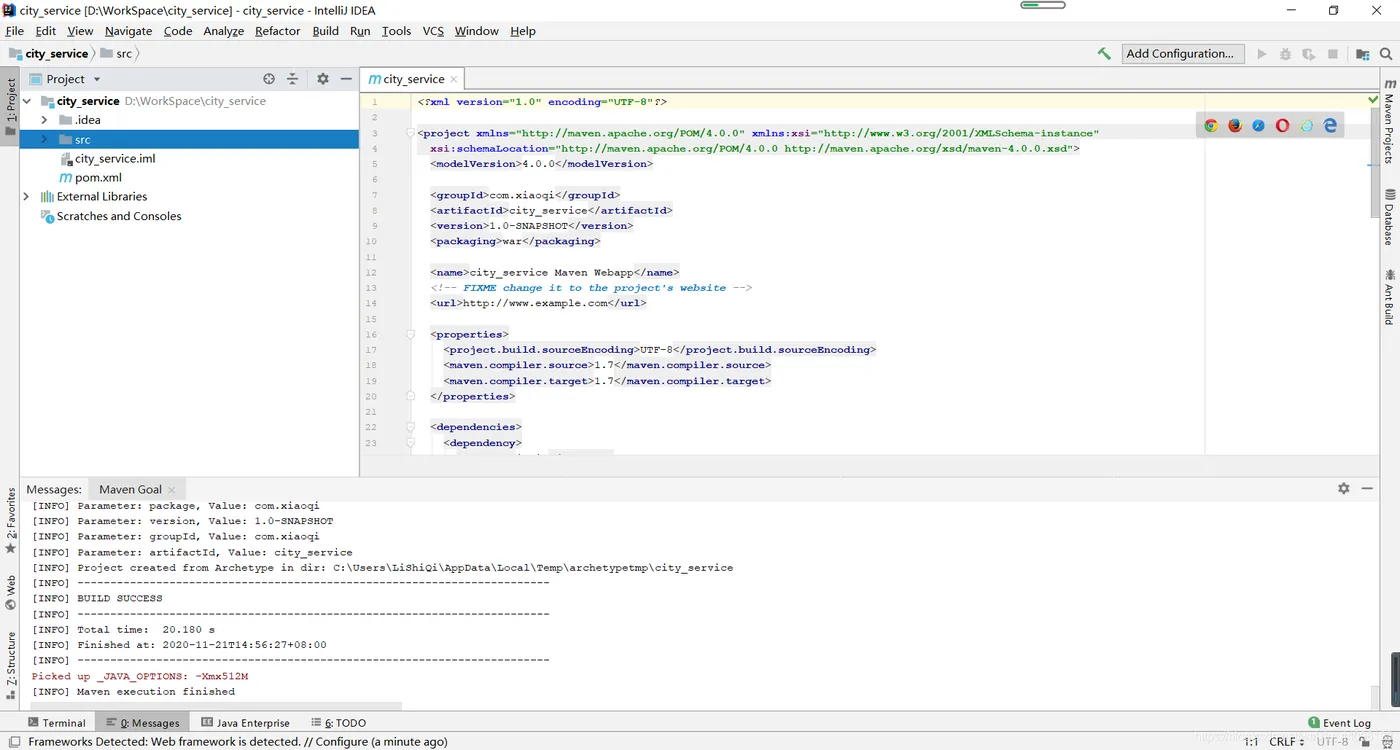Viewport: 1400px width, 750px height.
Task: Open pom.xml in Chrome browser icon
Action: coord(1211,126)
